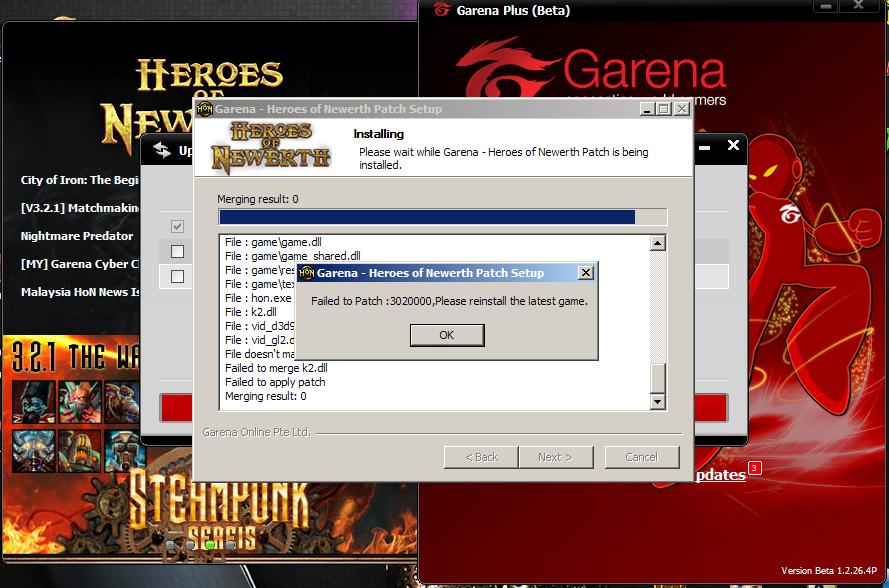Click the Updates link in Garena Plus

pyautogui.click(x=720, y=475)
